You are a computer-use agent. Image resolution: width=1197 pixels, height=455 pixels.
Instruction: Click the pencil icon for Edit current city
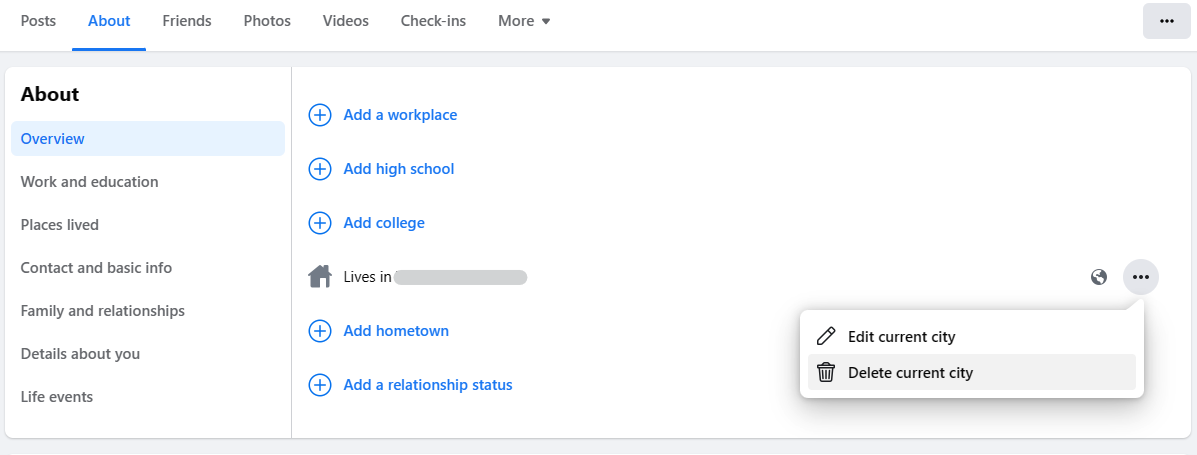click(x=826, y=337)
